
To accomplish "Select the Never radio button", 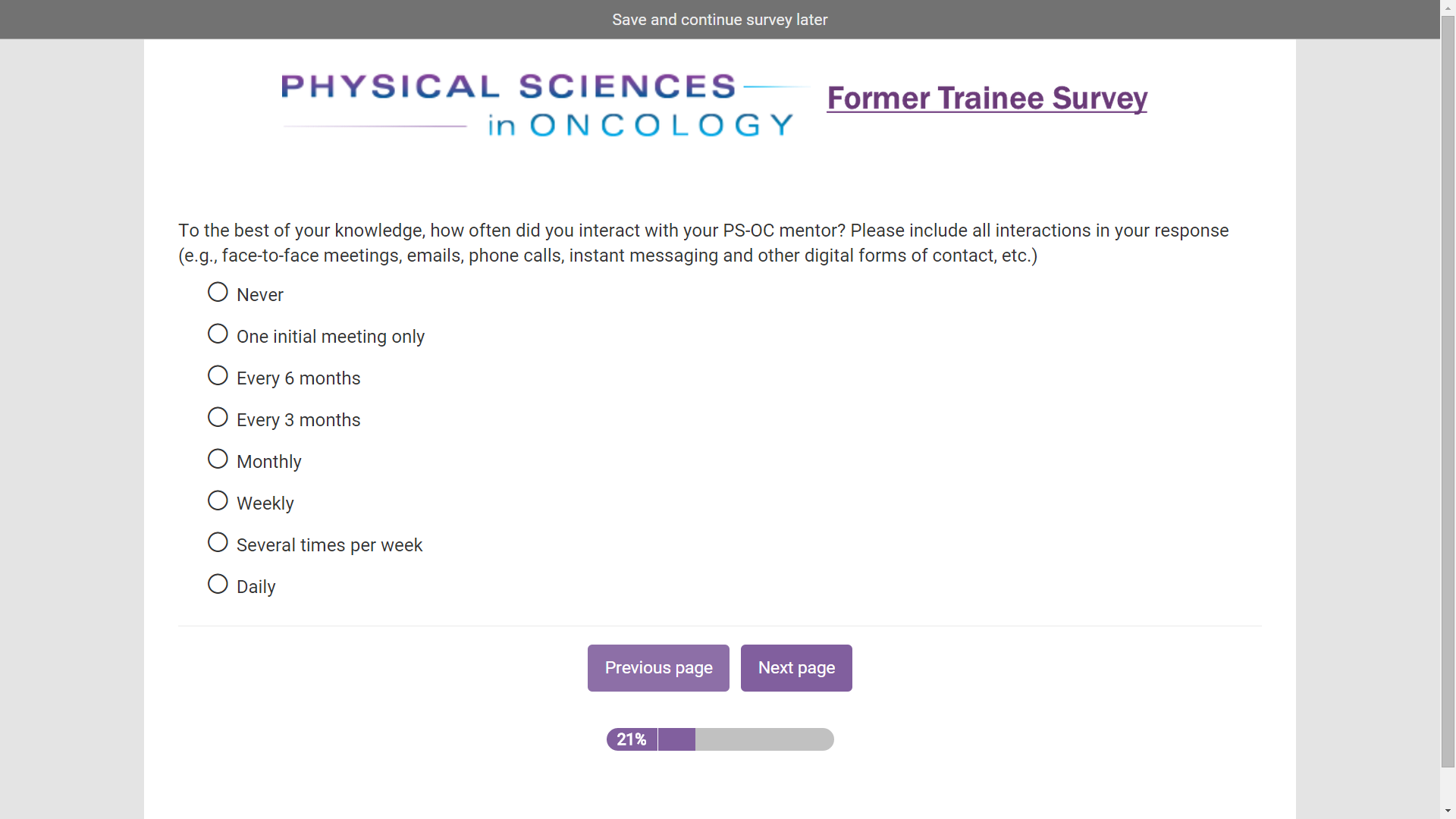I will (x=218, y=293).
